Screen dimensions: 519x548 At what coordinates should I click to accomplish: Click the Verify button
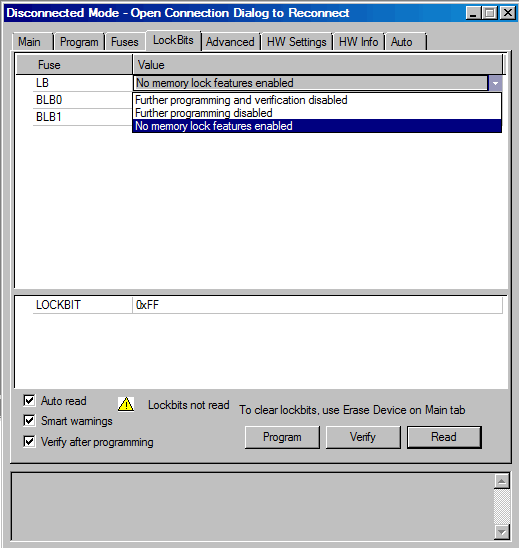tap(363, 437)
